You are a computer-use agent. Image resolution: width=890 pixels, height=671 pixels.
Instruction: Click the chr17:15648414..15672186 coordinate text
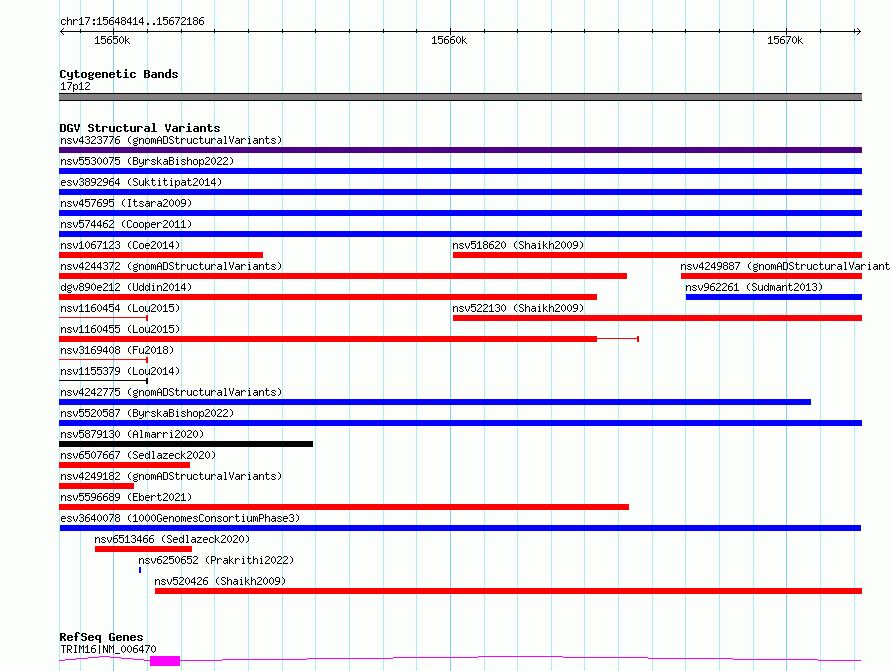point(132,21)
